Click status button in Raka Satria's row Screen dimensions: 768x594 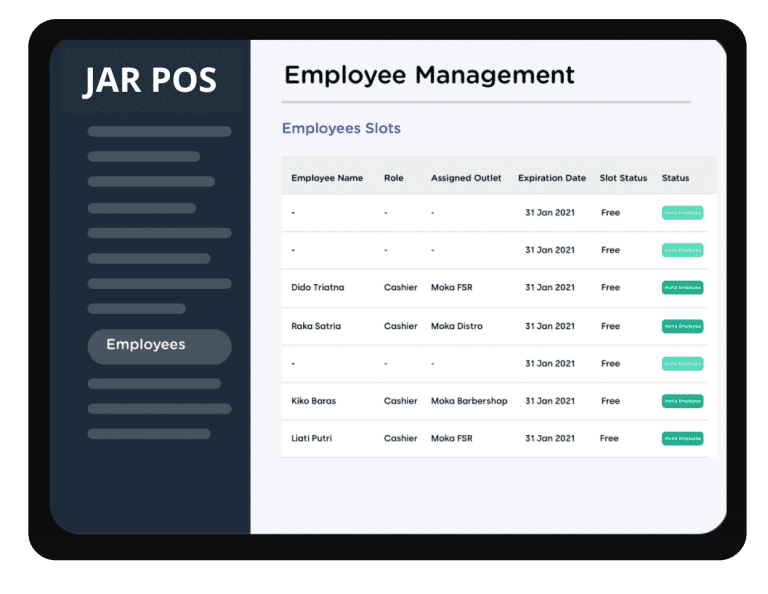pyautogui.click(x=682, y=326)
